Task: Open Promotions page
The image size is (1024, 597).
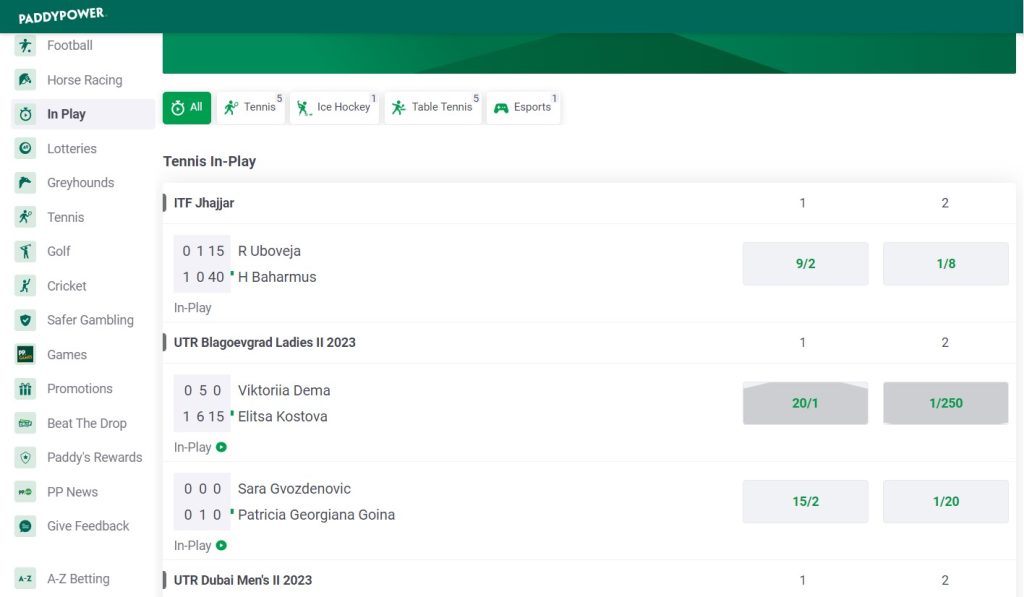Action: [80, 389]
